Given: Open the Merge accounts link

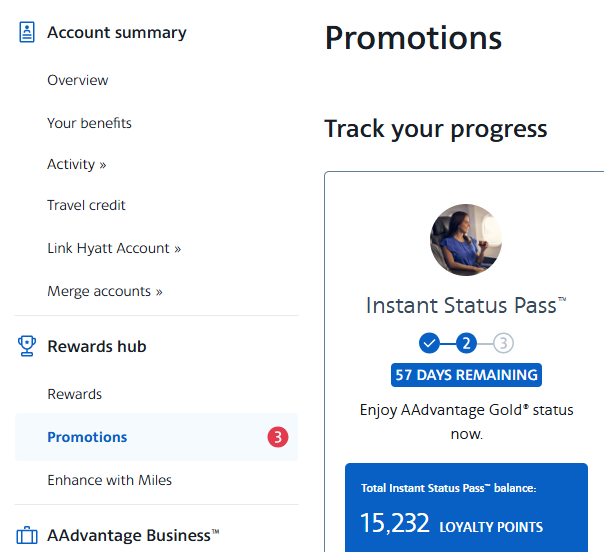Looking at the screenshot, I should pos(105,291).
